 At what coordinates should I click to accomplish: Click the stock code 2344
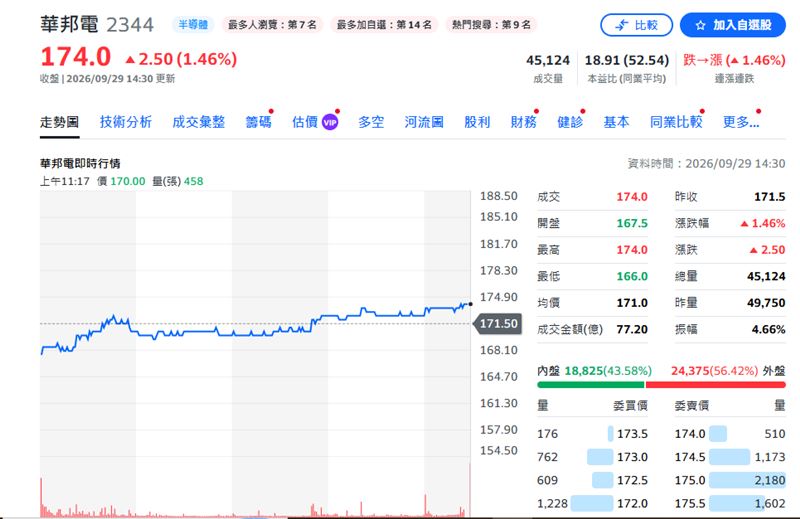[x=130, y=24]
